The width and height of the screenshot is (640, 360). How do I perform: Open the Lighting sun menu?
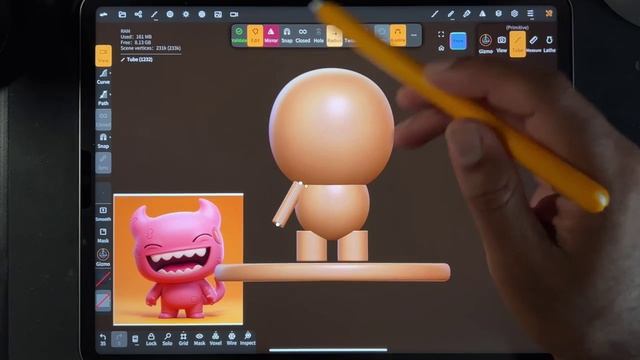[186, 14]
